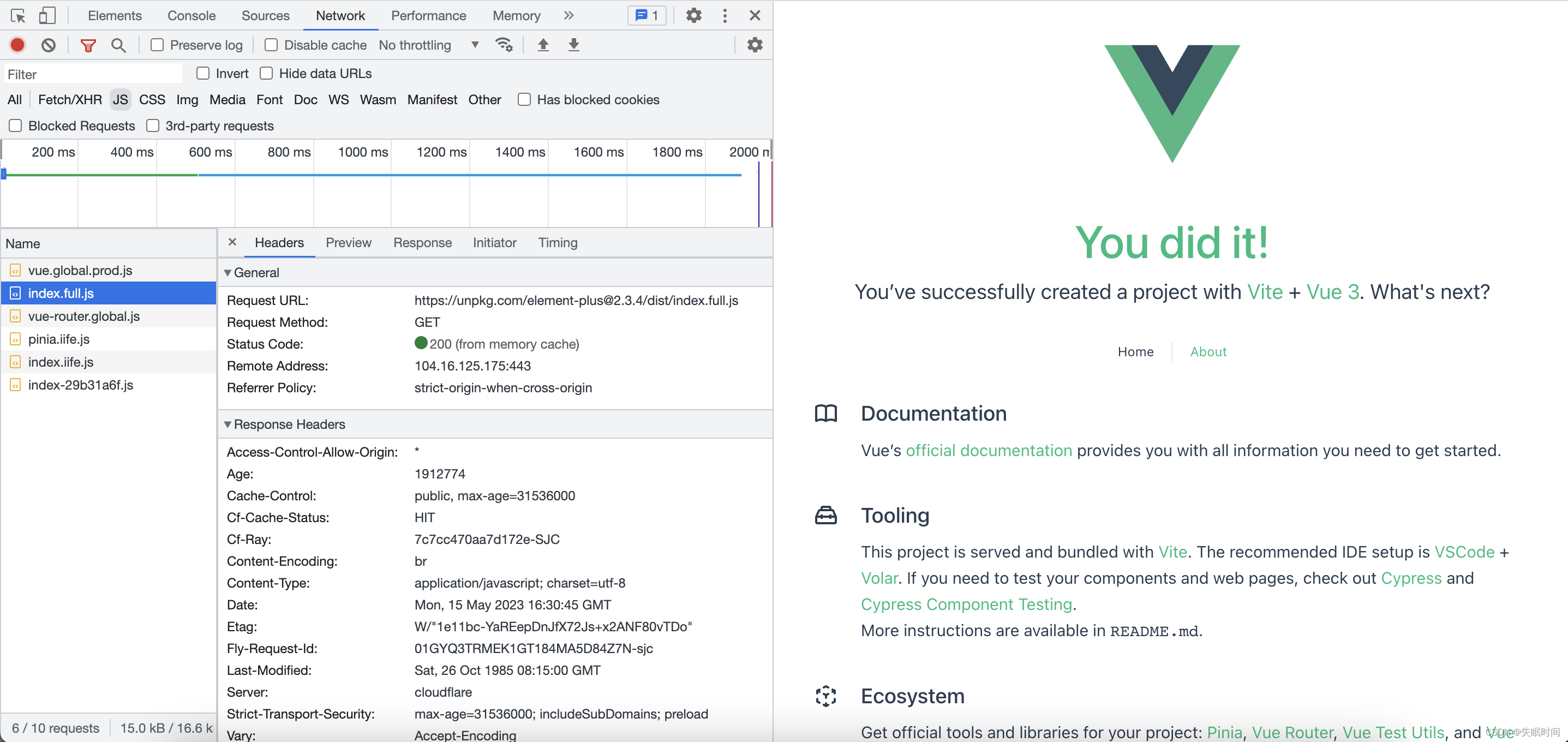Select the JS filter tab
Viewport: 1568px width, 742px height.
tap(120, 99)
